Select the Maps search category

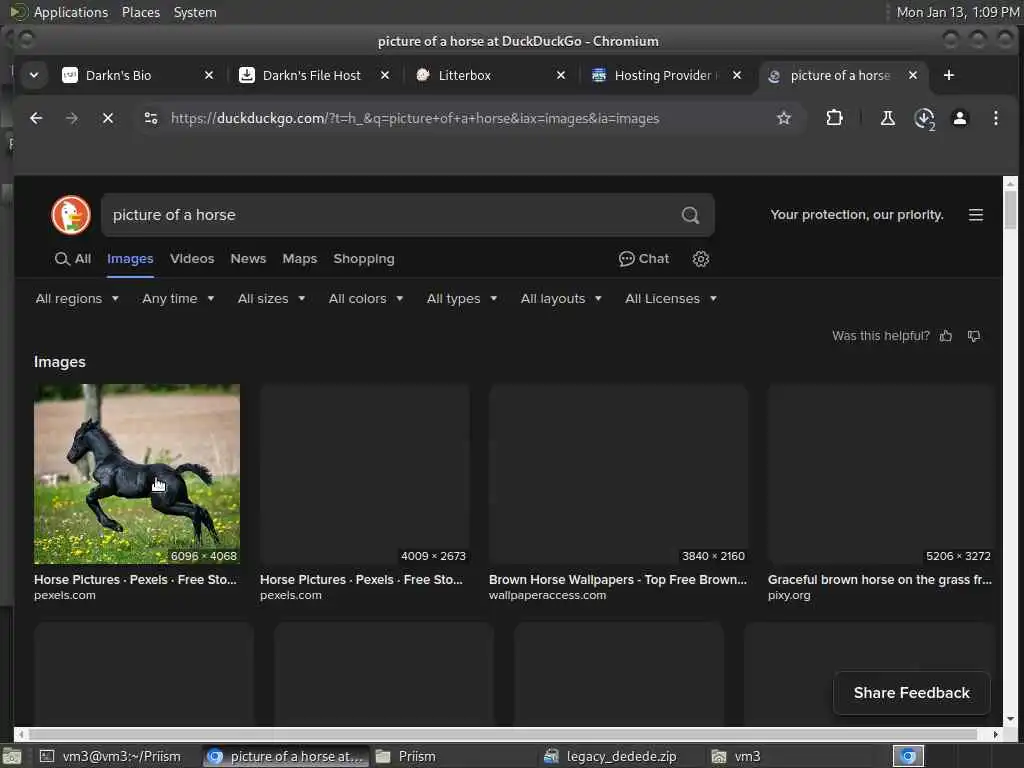(x=300, y=259)
